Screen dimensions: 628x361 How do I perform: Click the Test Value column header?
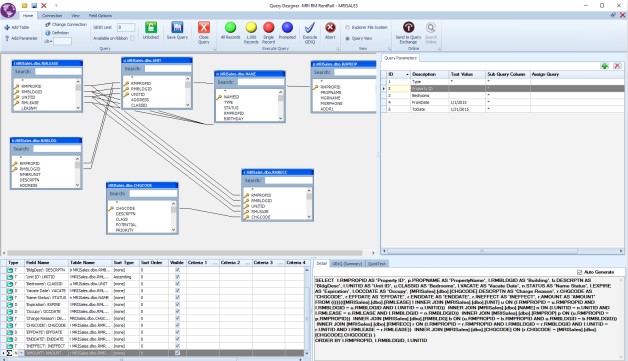coord(467,75)
